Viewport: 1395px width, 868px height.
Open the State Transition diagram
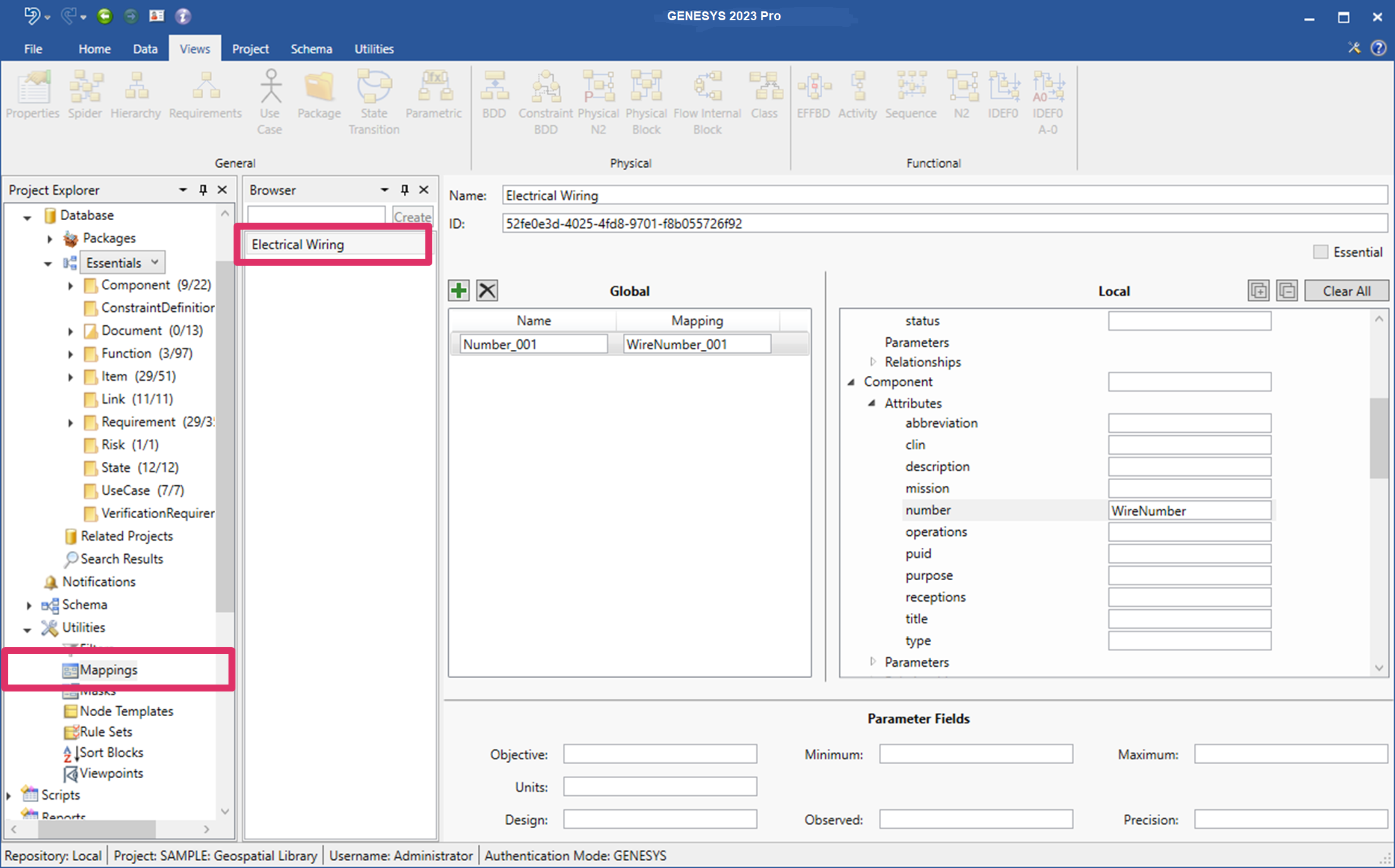tap(374, 102)
